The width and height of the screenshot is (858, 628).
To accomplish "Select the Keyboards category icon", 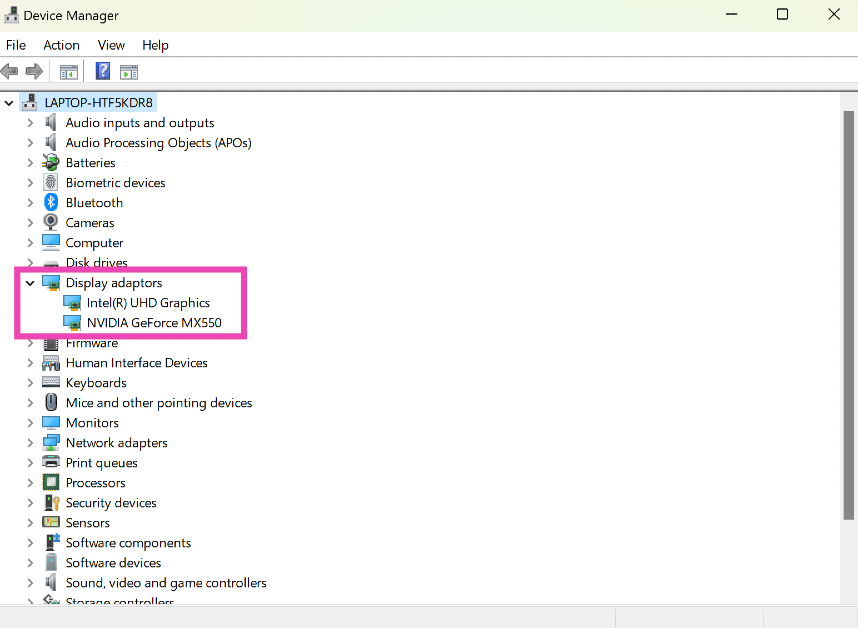I will 51,383.
